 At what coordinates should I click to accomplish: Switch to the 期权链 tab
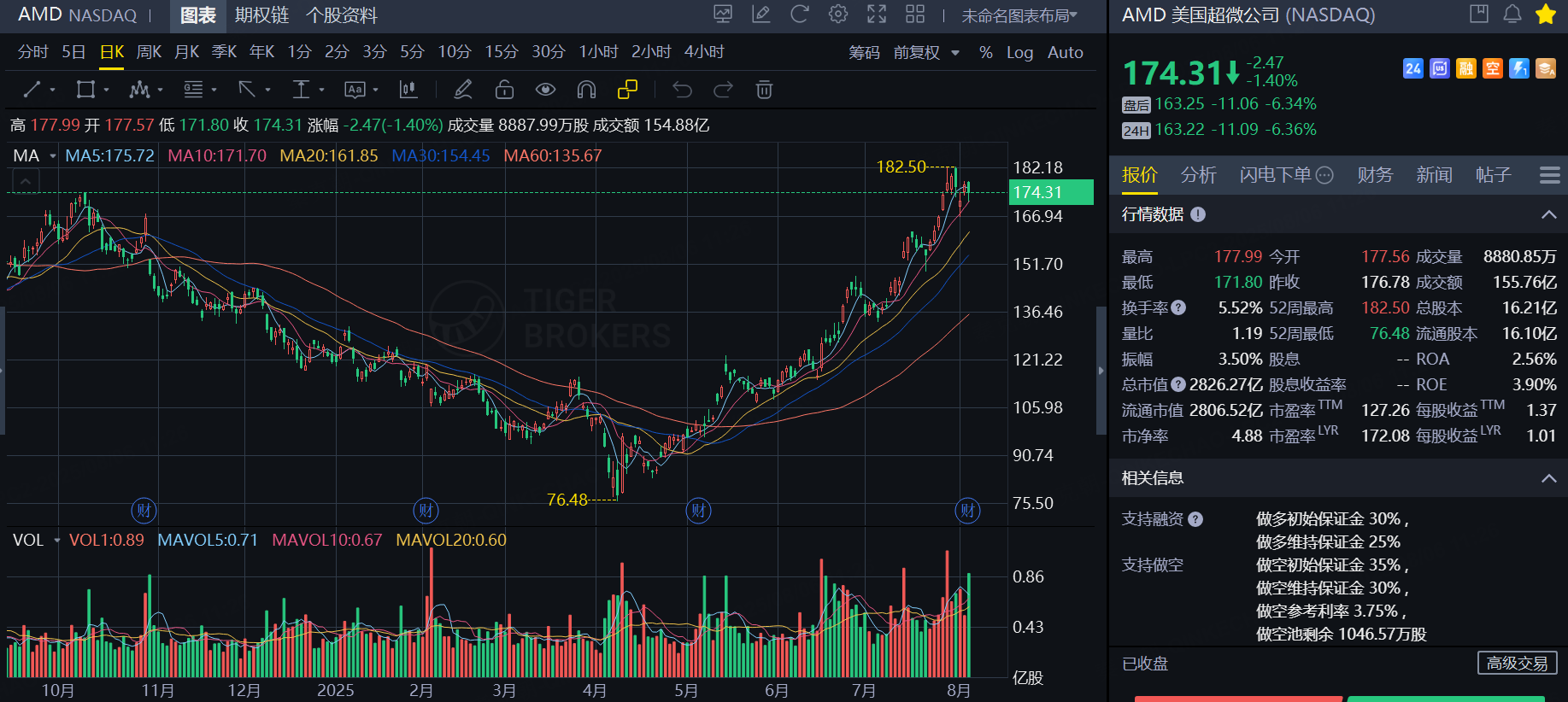point(261,15)
